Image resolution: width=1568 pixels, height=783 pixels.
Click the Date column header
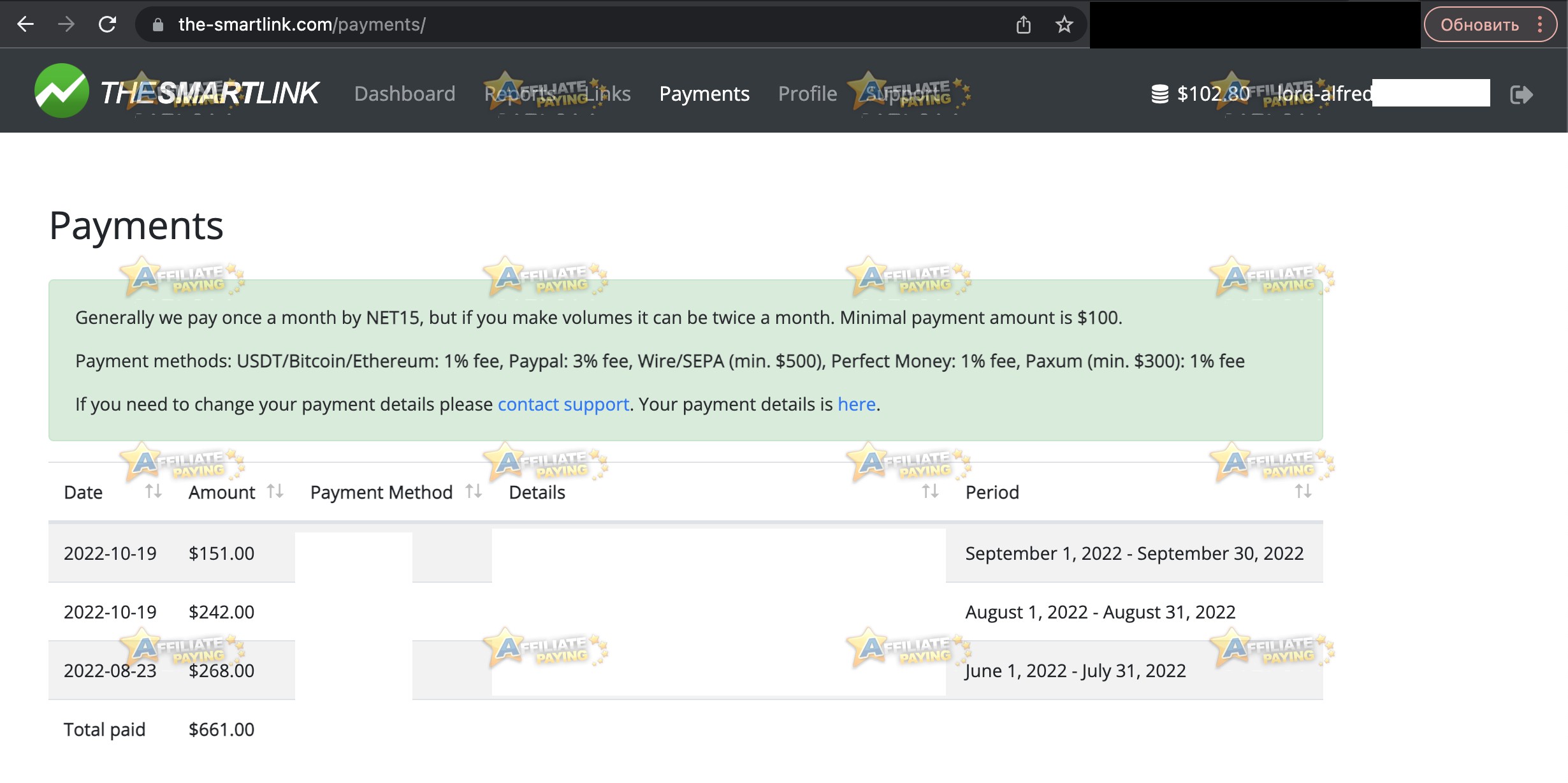pyautogui.click(x=83, y=492)
